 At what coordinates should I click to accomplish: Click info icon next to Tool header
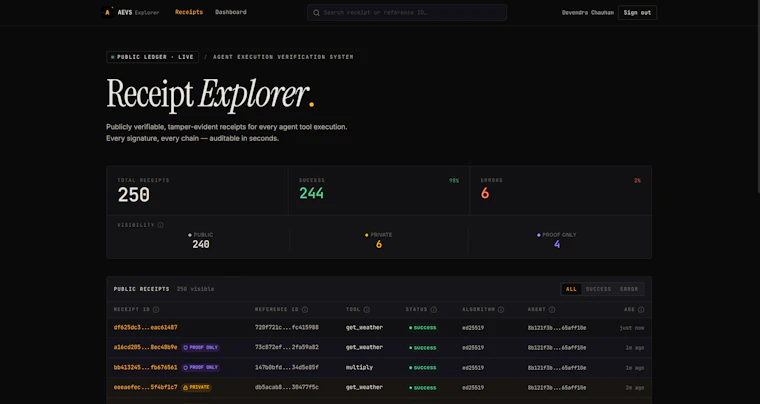coord(366,310)
